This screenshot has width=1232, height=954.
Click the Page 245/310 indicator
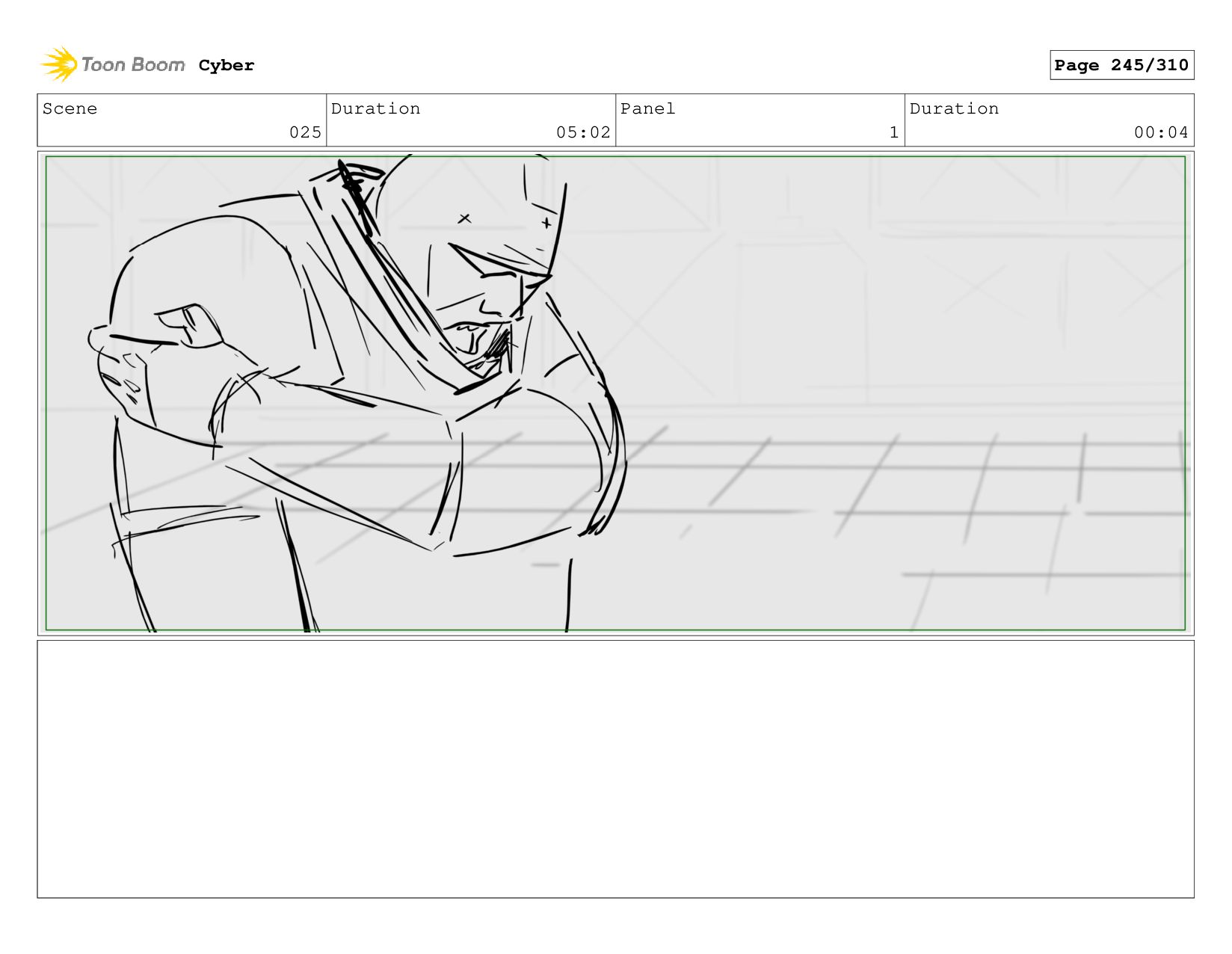[x=1121, y=65]
